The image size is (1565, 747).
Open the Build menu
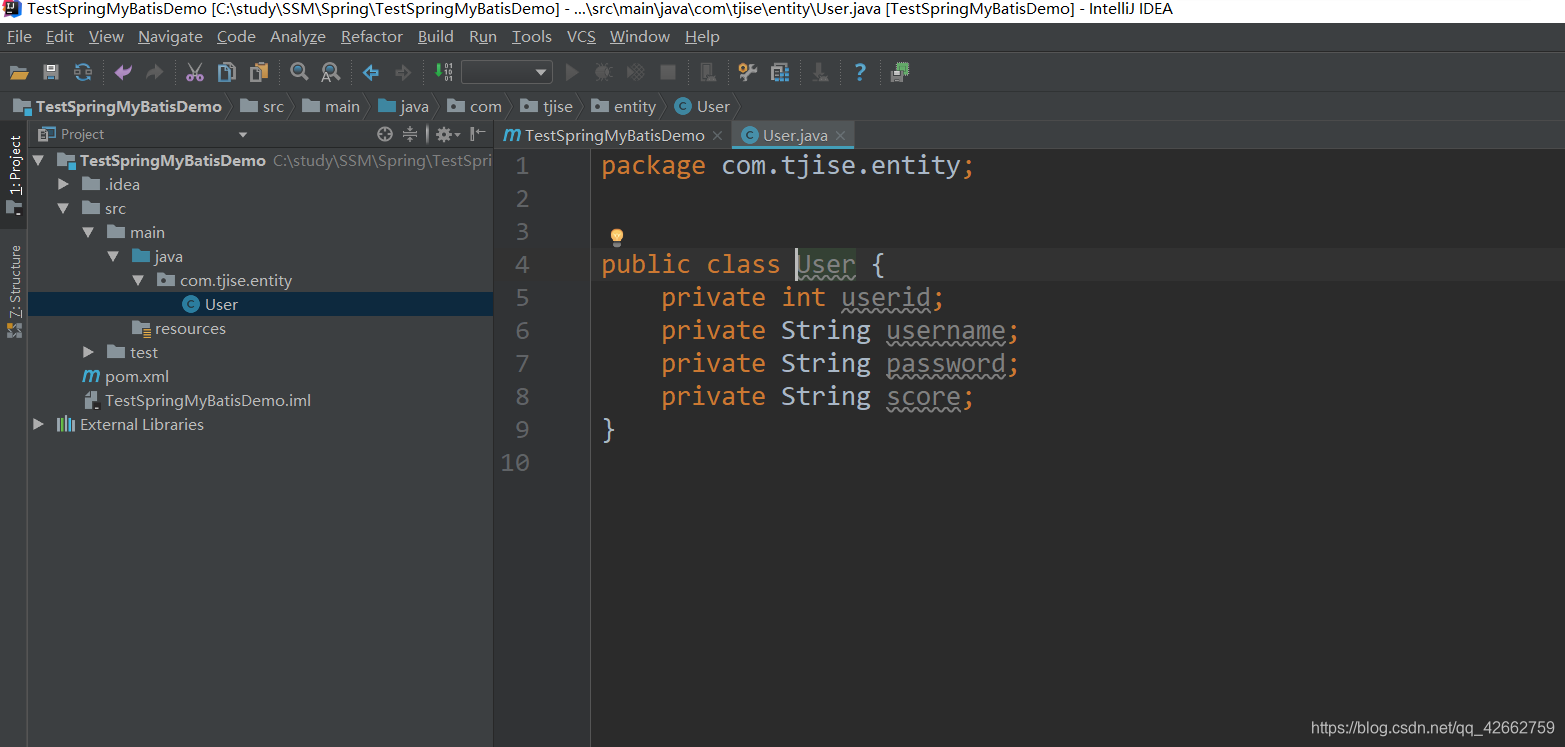436,37
